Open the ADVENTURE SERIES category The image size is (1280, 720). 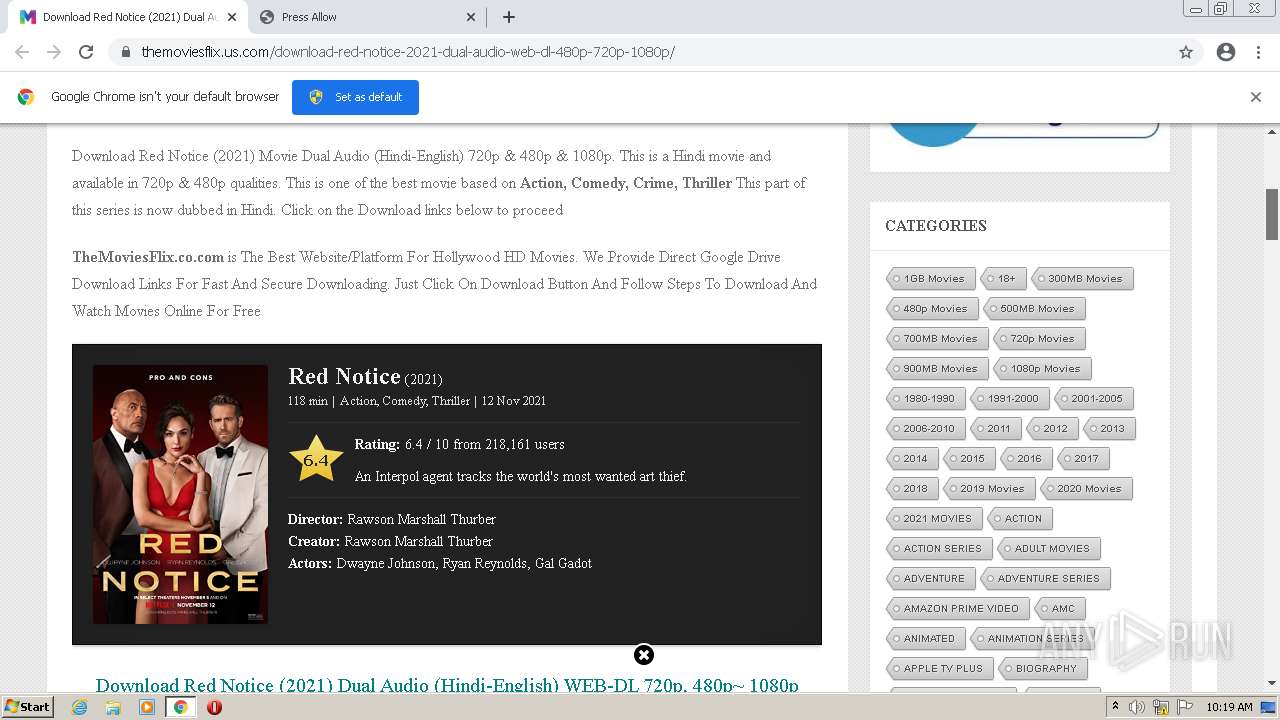(x=1043, y=579)
